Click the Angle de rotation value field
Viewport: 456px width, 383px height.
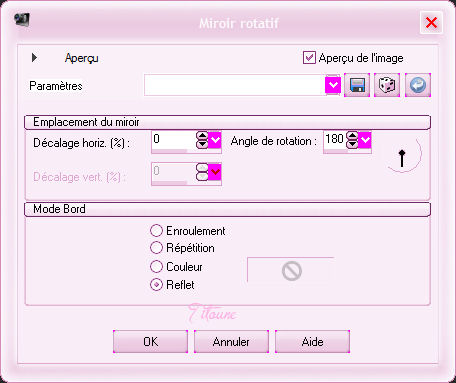click(335, 139)
